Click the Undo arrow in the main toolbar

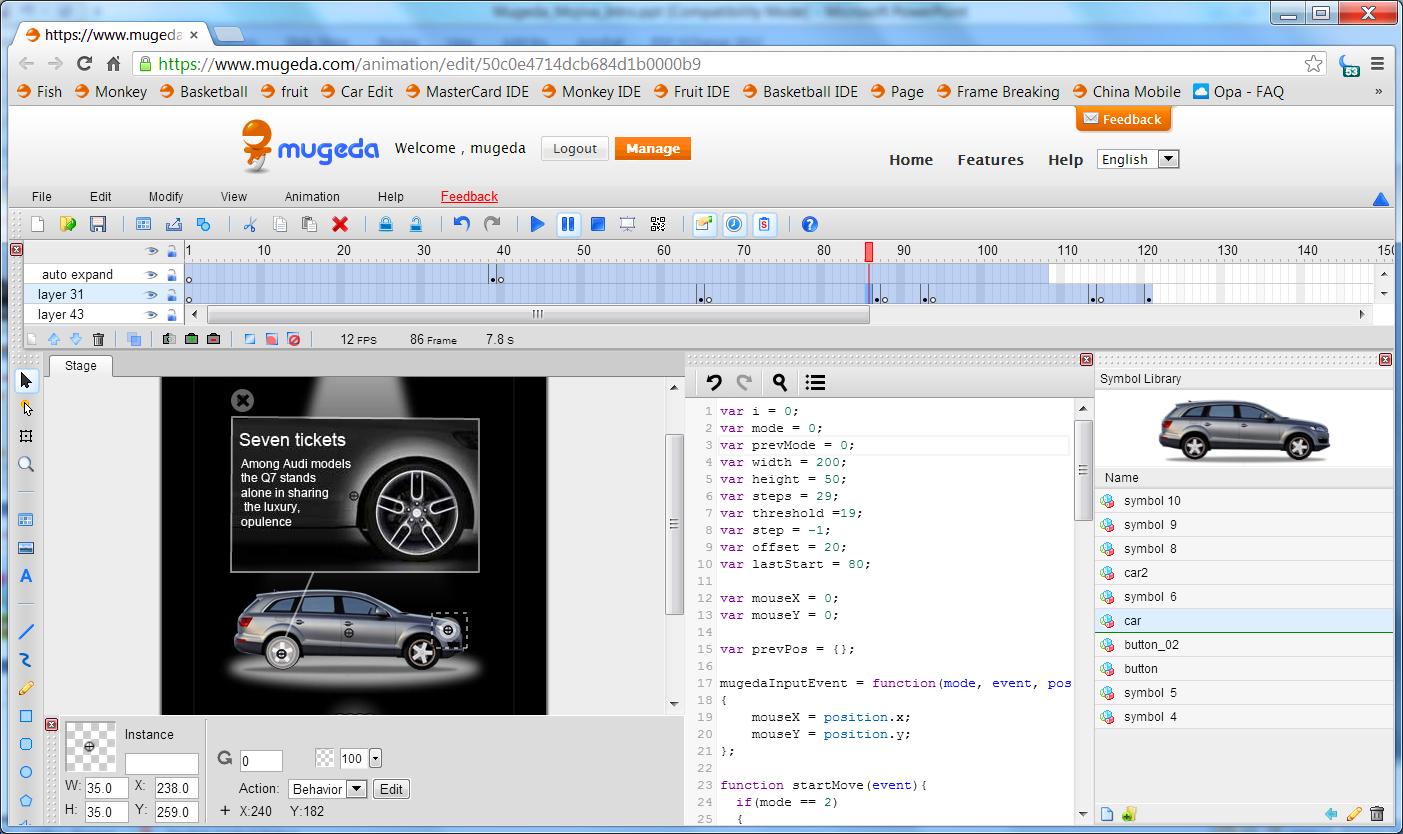click(x=461, y=224)
